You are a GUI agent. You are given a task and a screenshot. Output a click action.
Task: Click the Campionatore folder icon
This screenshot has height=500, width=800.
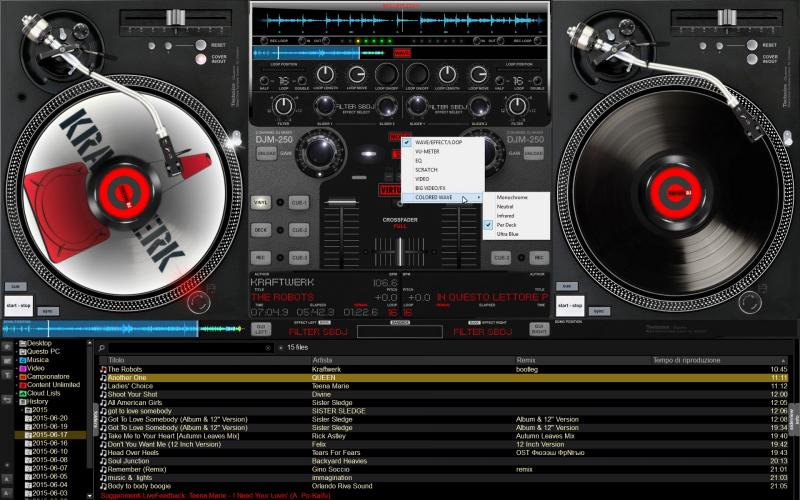click(22, 377)
